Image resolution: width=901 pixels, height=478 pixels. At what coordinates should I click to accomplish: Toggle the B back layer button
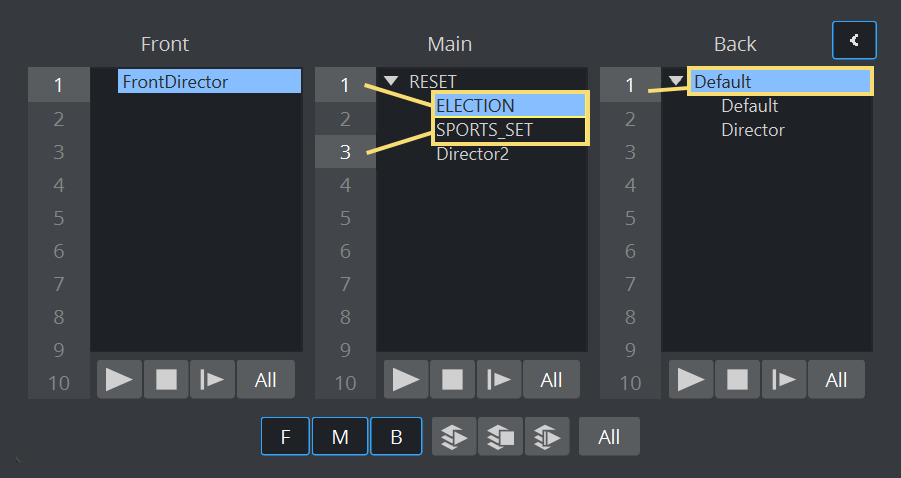tap(396, 437)
